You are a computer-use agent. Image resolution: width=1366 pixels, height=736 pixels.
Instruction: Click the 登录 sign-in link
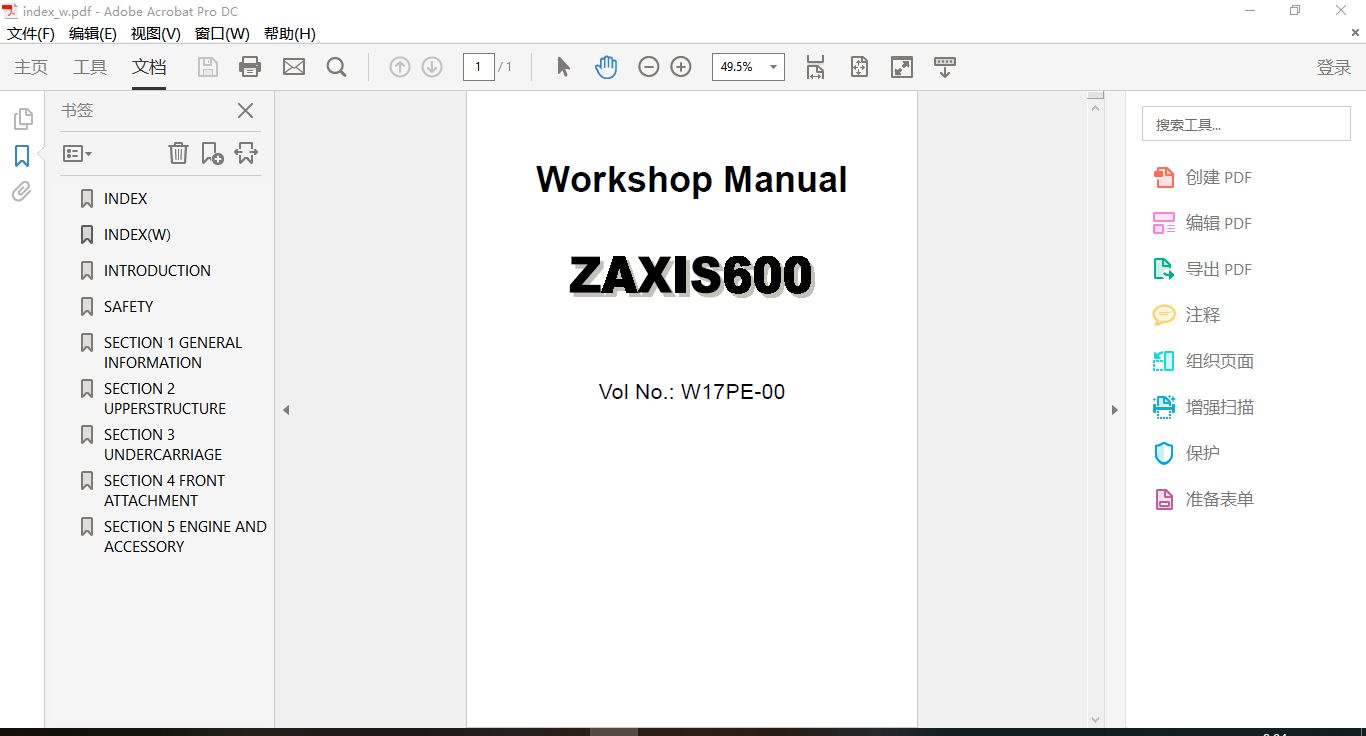(1334, 67)
